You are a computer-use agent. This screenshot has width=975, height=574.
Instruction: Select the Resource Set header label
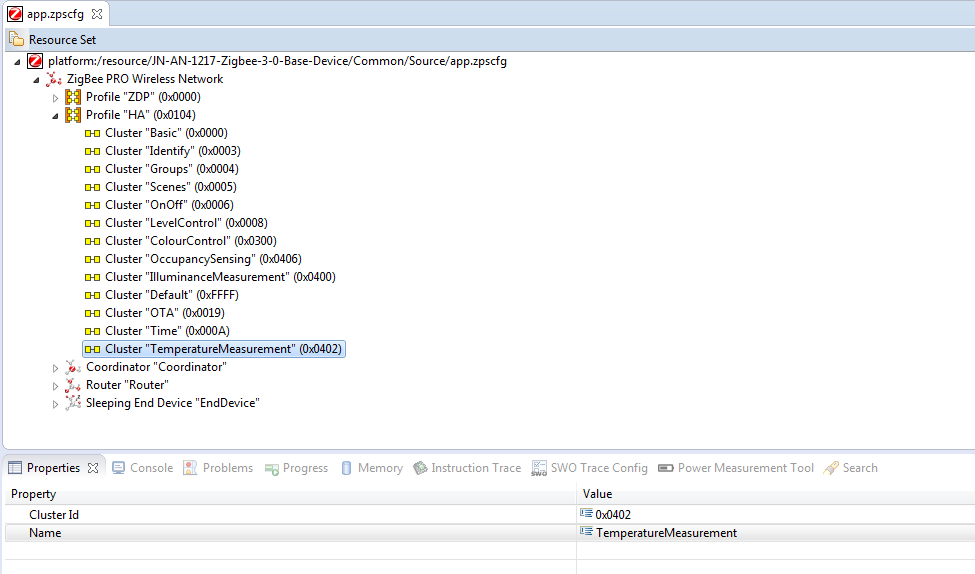pyautogui.click(x=62, y=40)
